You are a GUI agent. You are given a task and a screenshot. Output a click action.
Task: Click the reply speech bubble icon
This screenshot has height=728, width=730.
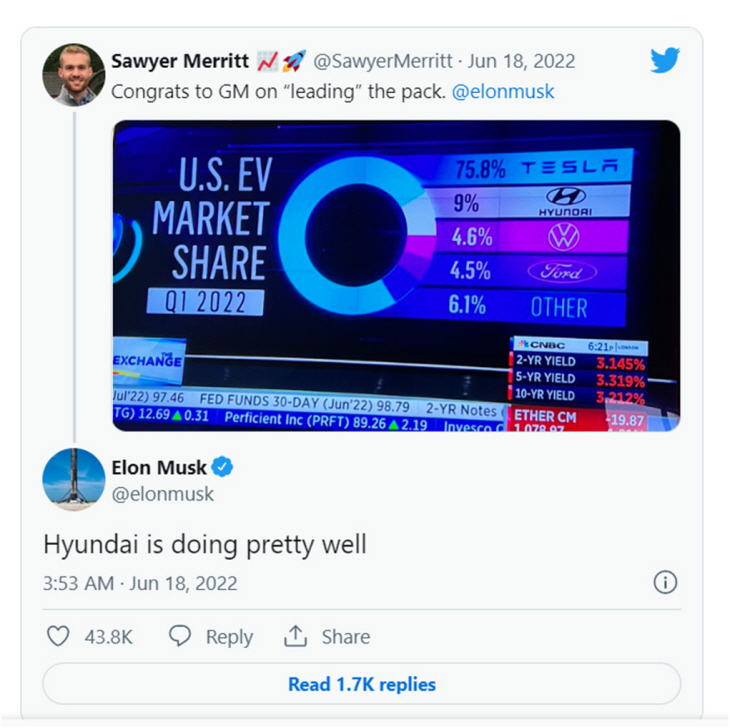pyautogui.click(x=180, y=636)
